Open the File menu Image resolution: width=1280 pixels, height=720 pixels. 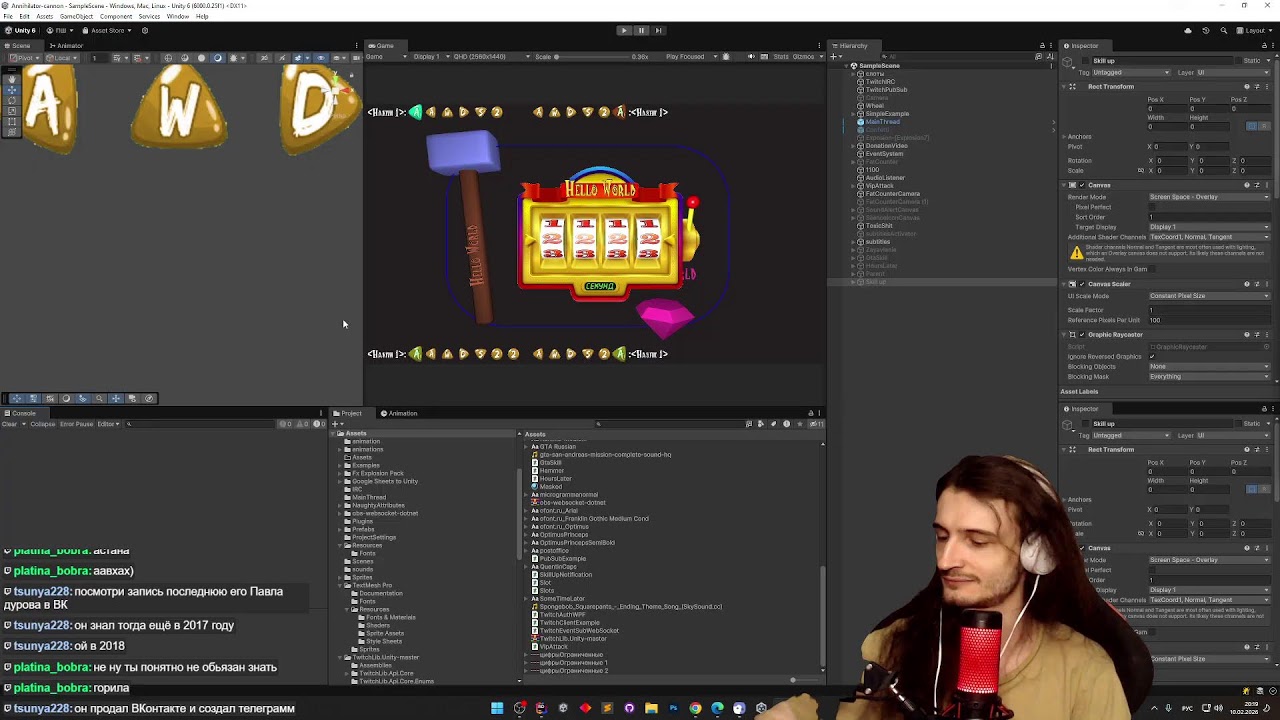pos(8,17)
